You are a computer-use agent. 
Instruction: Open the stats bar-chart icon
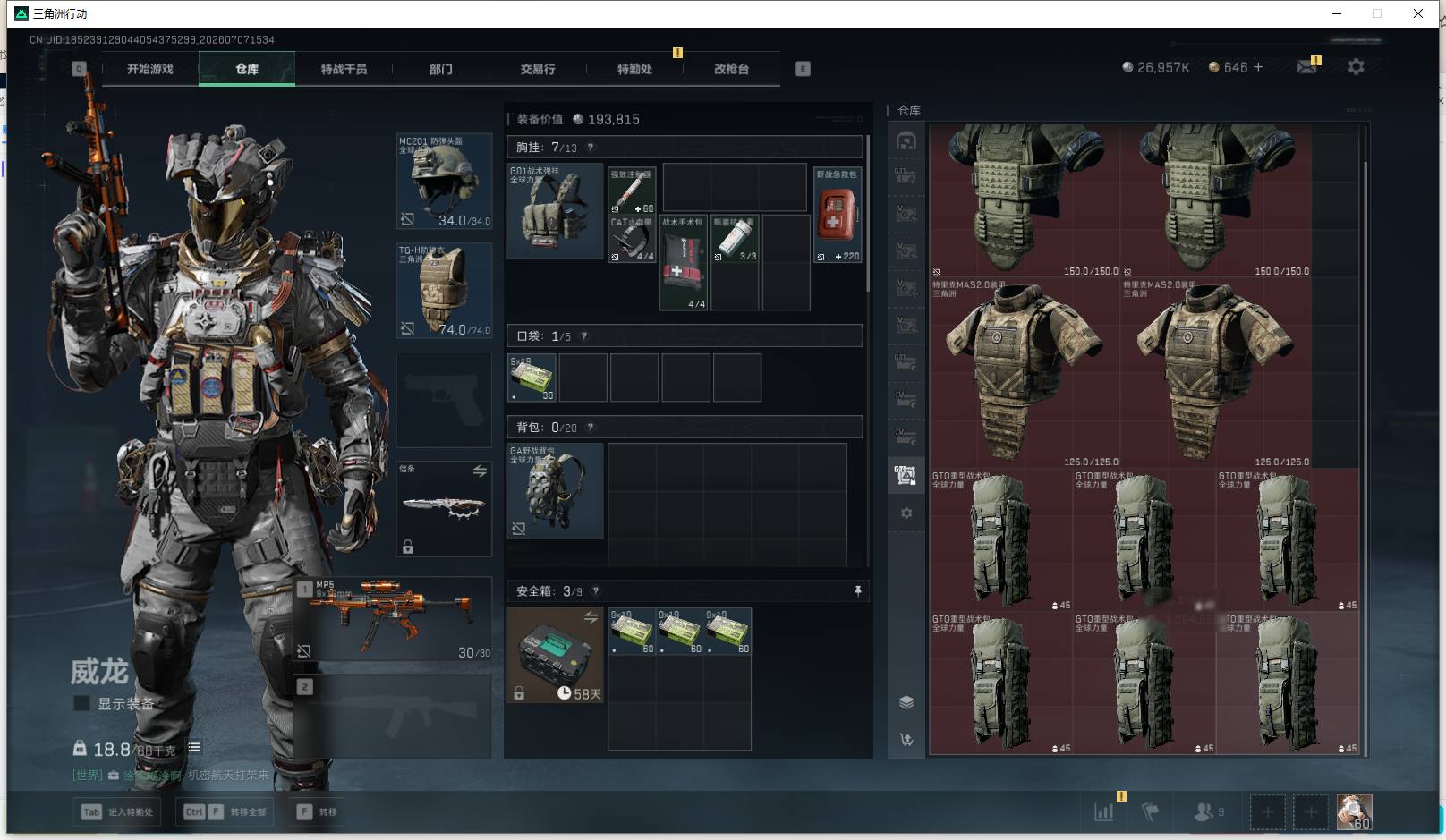[1104, 812]
